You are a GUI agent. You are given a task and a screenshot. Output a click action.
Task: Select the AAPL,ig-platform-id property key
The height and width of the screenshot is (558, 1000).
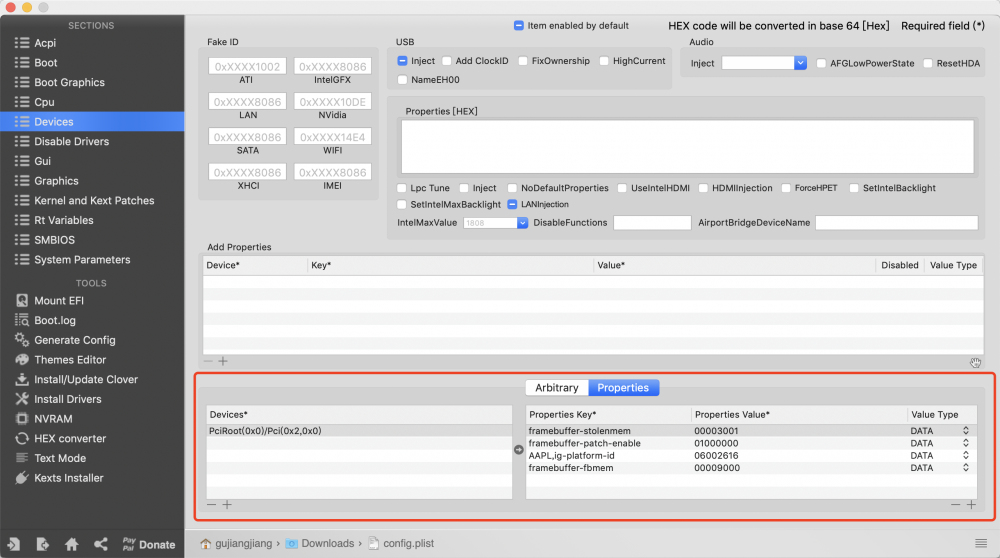tap(571, 455)
